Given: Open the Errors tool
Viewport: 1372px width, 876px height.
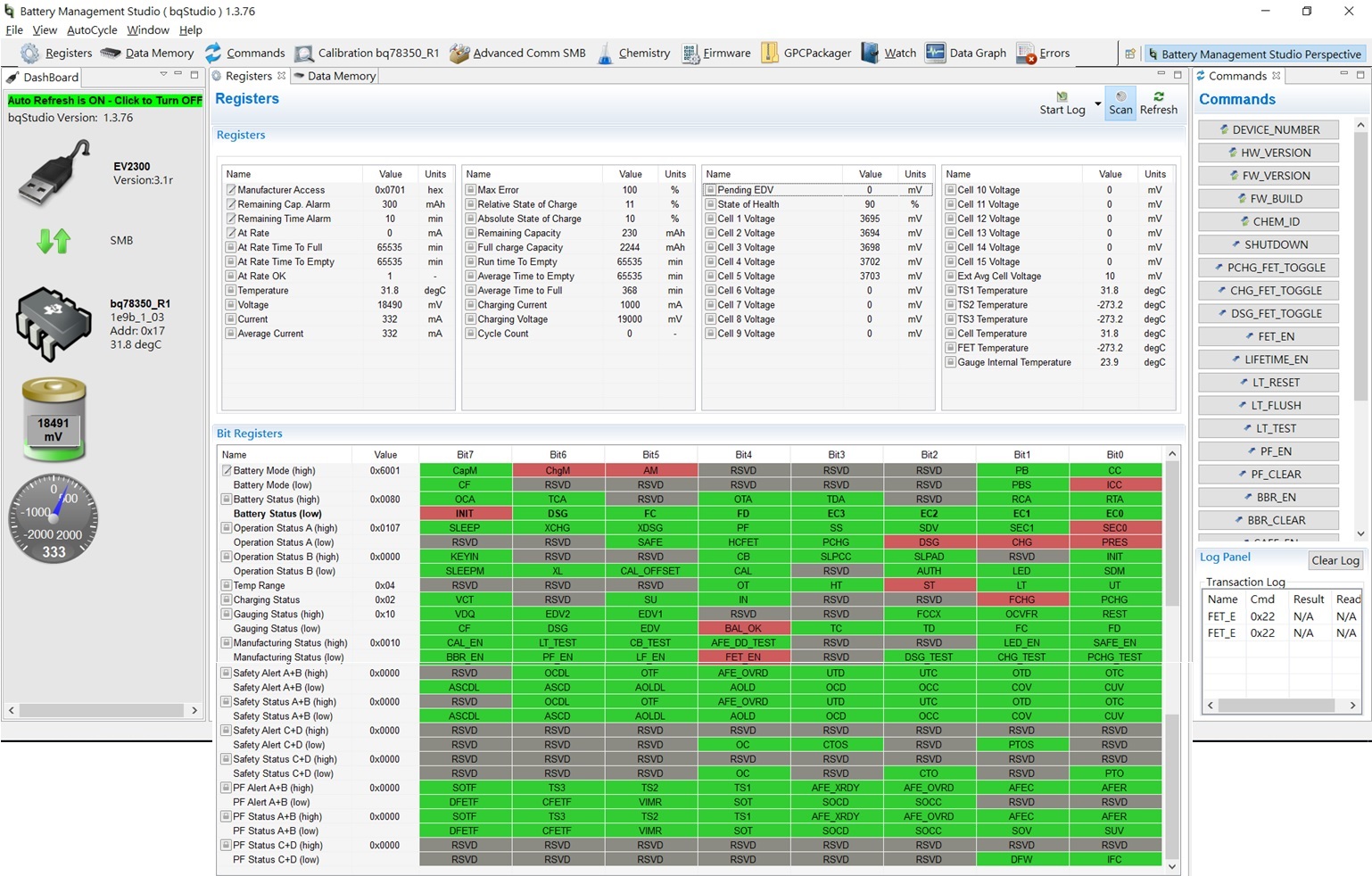Looking at the screenshot, I should pos(1042,54).
